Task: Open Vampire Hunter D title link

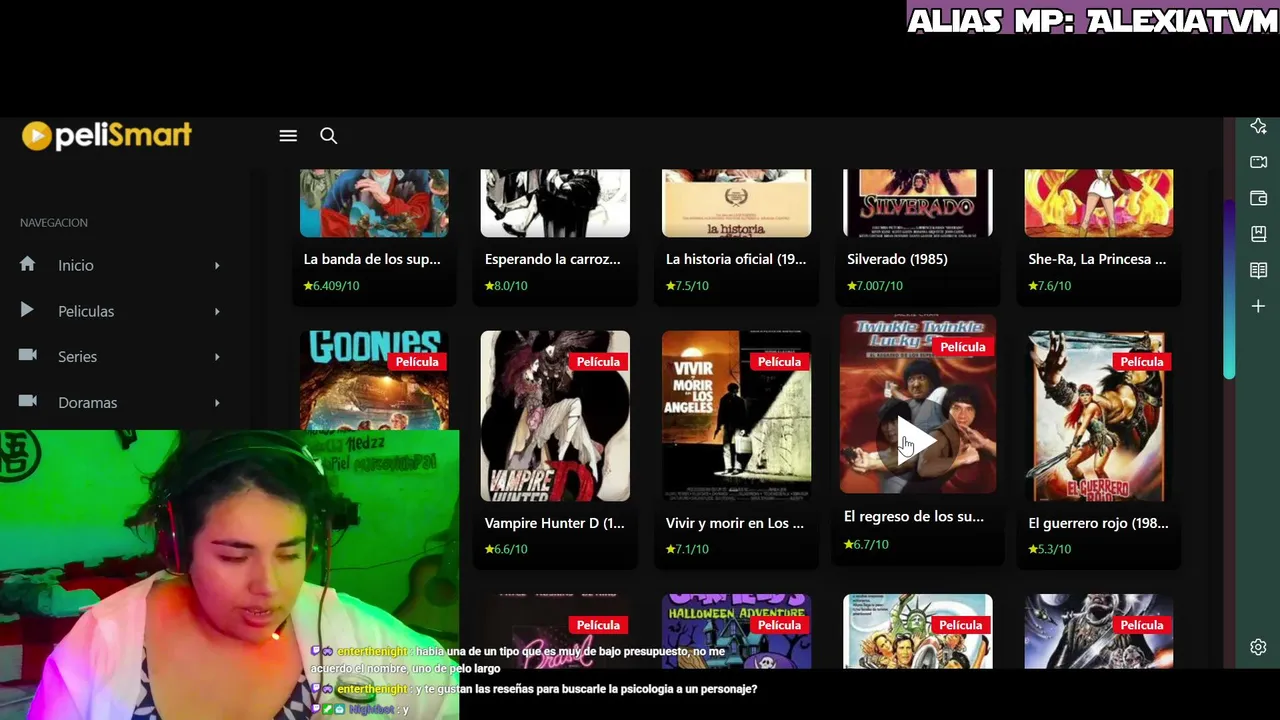Action: tap(554, 523)
